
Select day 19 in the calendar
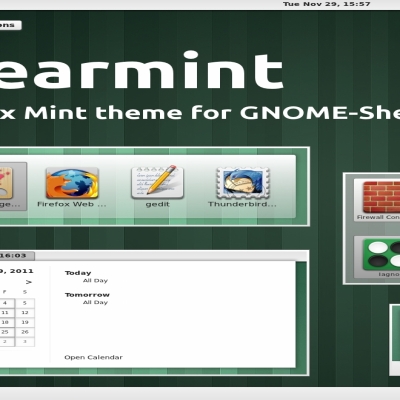[25, 323]
